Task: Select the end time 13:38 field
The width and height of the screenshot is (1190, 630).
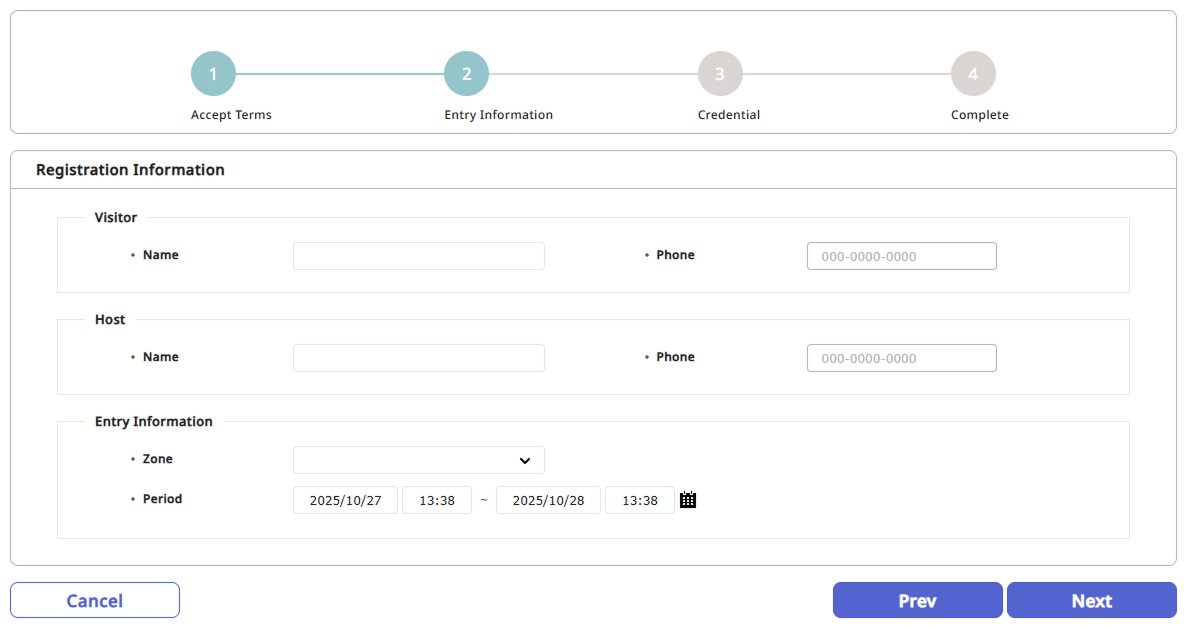Action: point(640,500)
